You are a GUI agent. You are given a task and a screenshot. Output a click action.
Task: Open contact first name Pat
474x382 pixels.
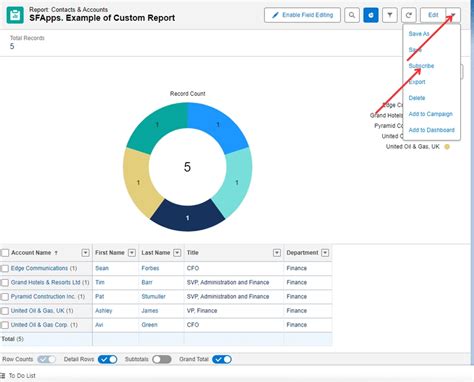(x=100, y=296)
